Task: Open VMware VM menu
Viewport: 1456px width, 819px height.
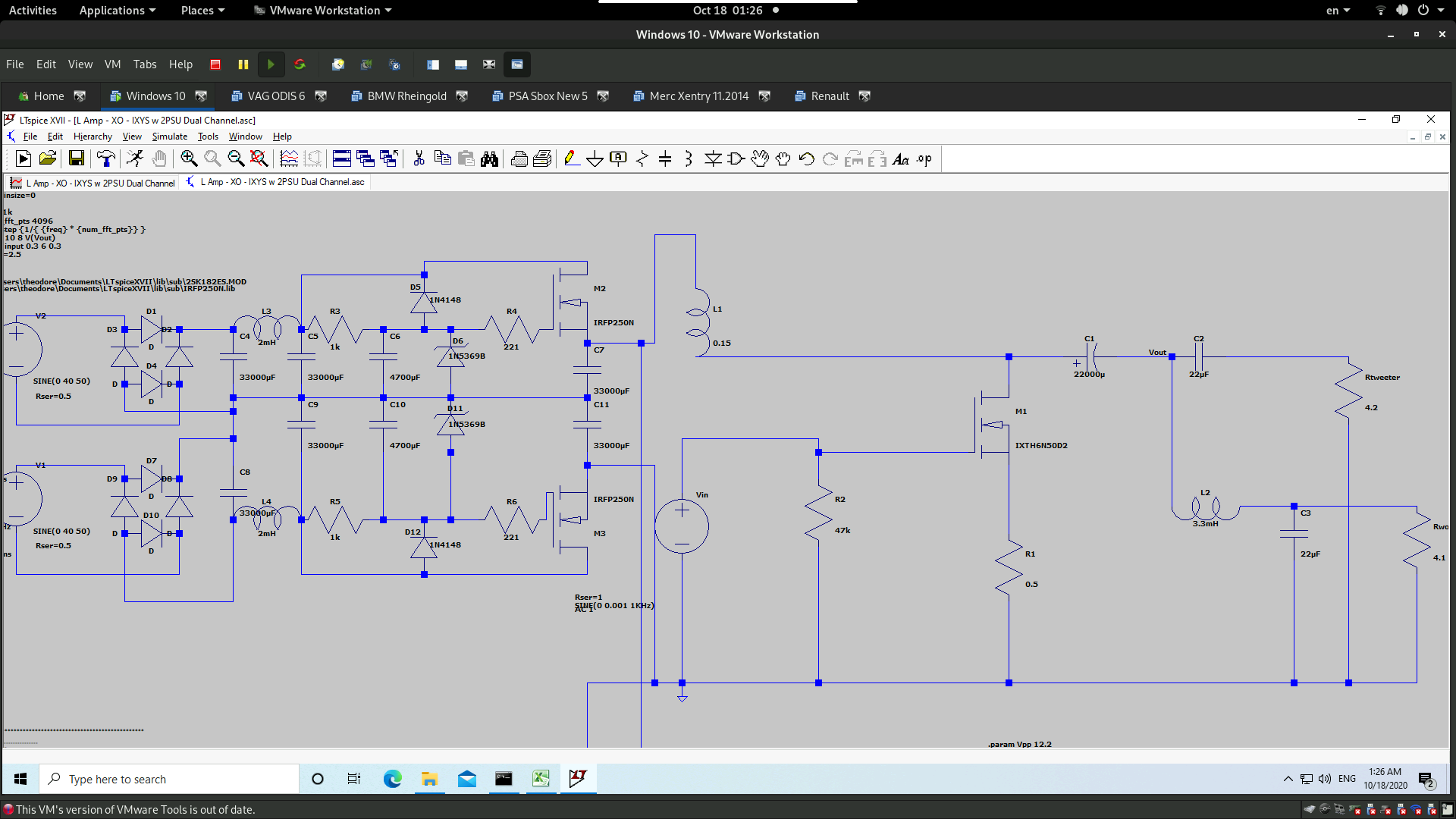Action: (112, 64)
